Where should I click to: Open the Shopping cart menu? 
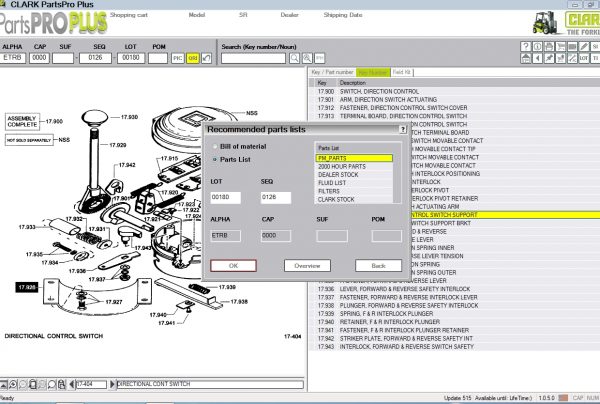129,15
